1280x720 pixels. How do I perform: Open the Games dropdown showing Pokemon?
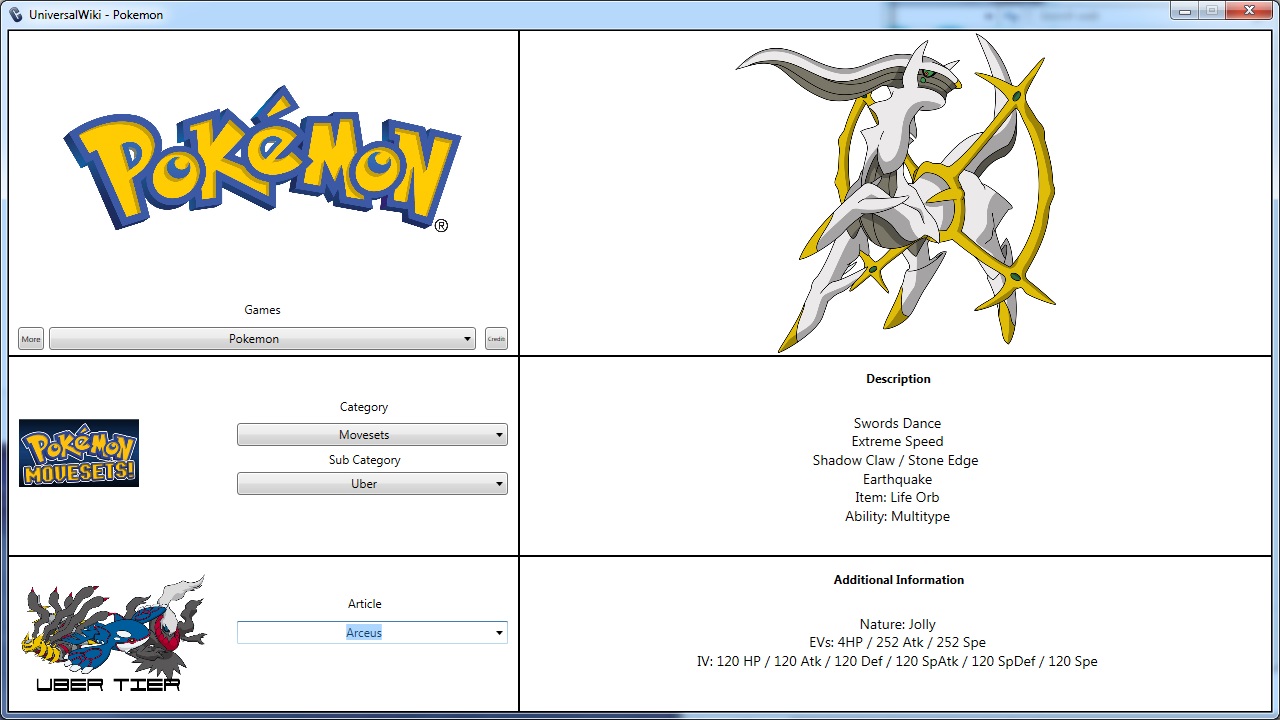pyautogui.click(x=262, y=339)
